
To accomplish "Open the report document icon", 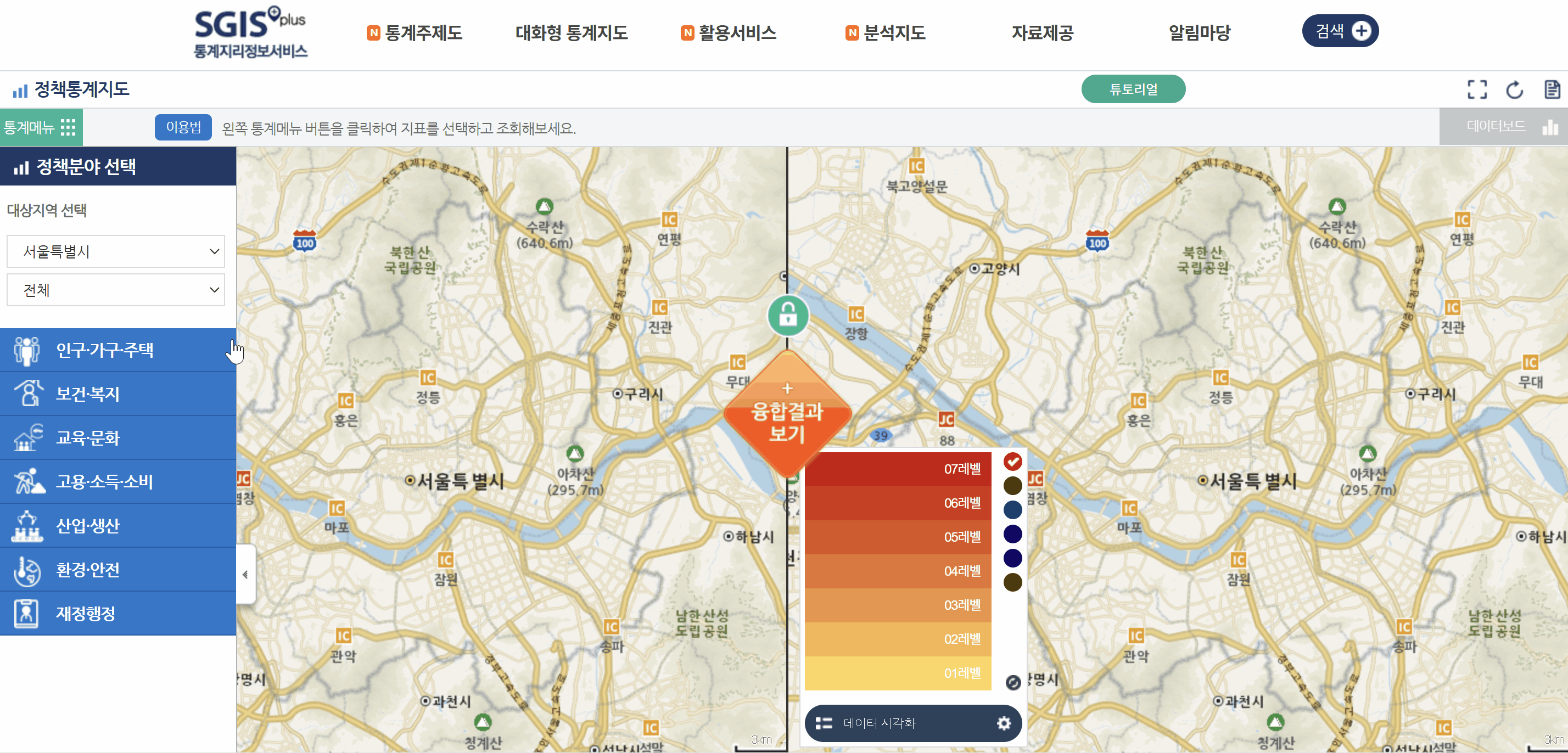I will point(1552,89).
